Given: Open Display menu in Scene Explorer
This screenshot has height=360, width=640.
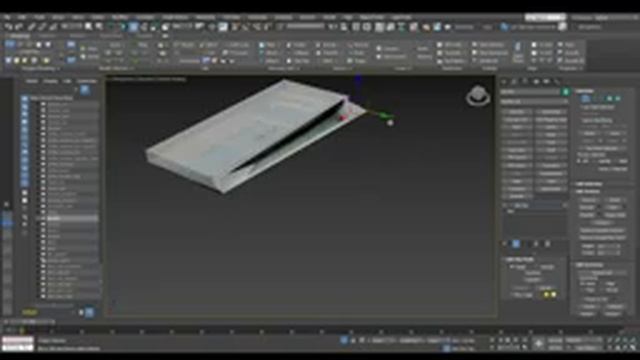Looking at the screenshot, I should point(50,81).
